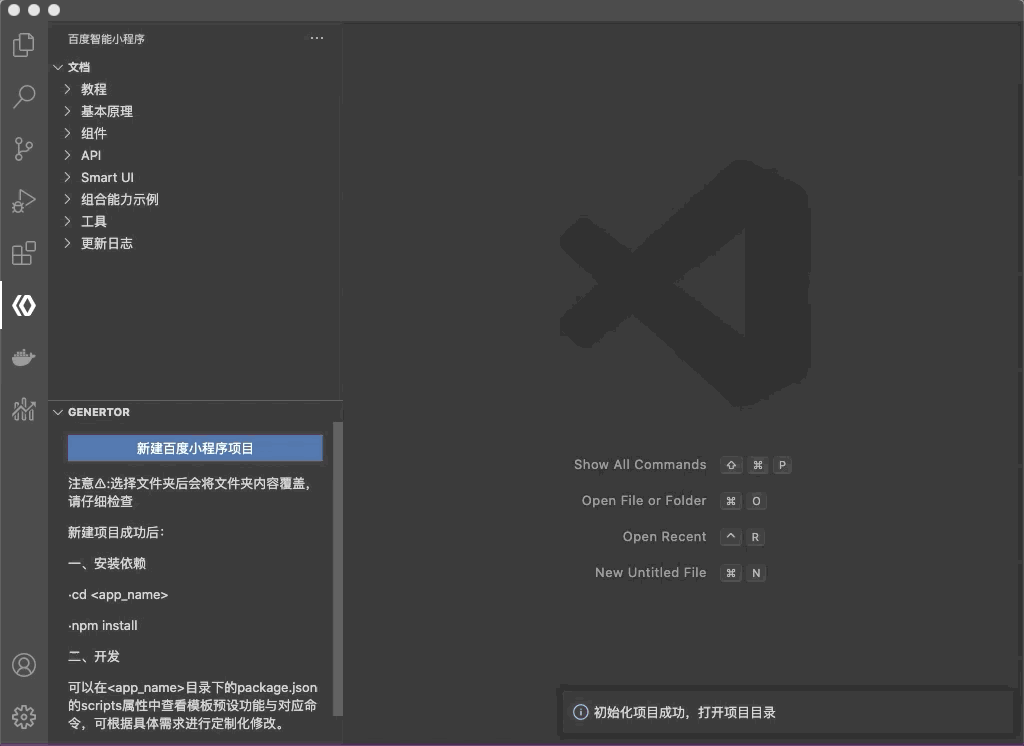Click the 百度智能小程序 sidebar title
Viewport: 1024px width, 746px height.
106,39
